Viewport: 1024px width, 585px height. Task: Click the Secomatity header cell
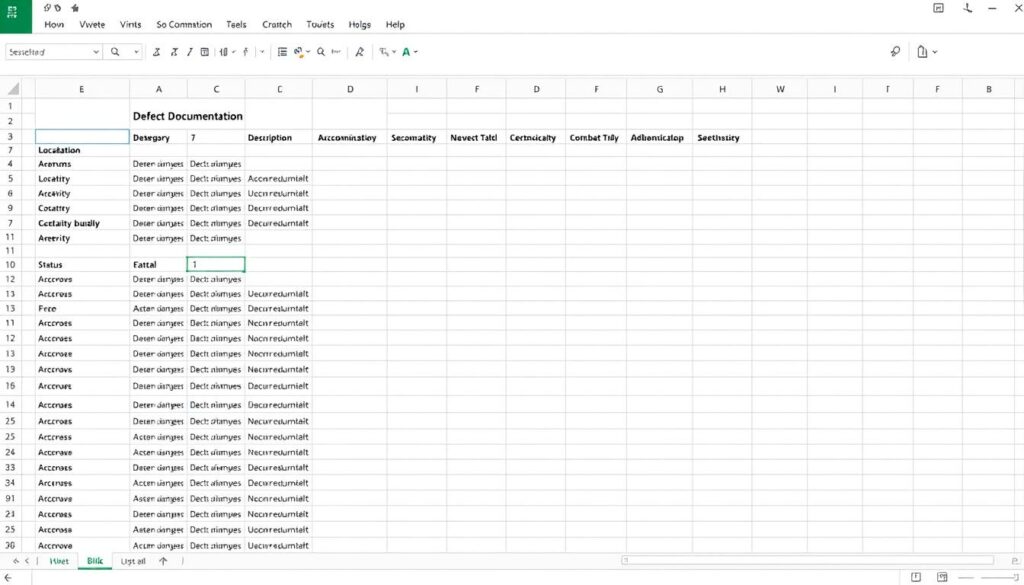coord(417,137)
